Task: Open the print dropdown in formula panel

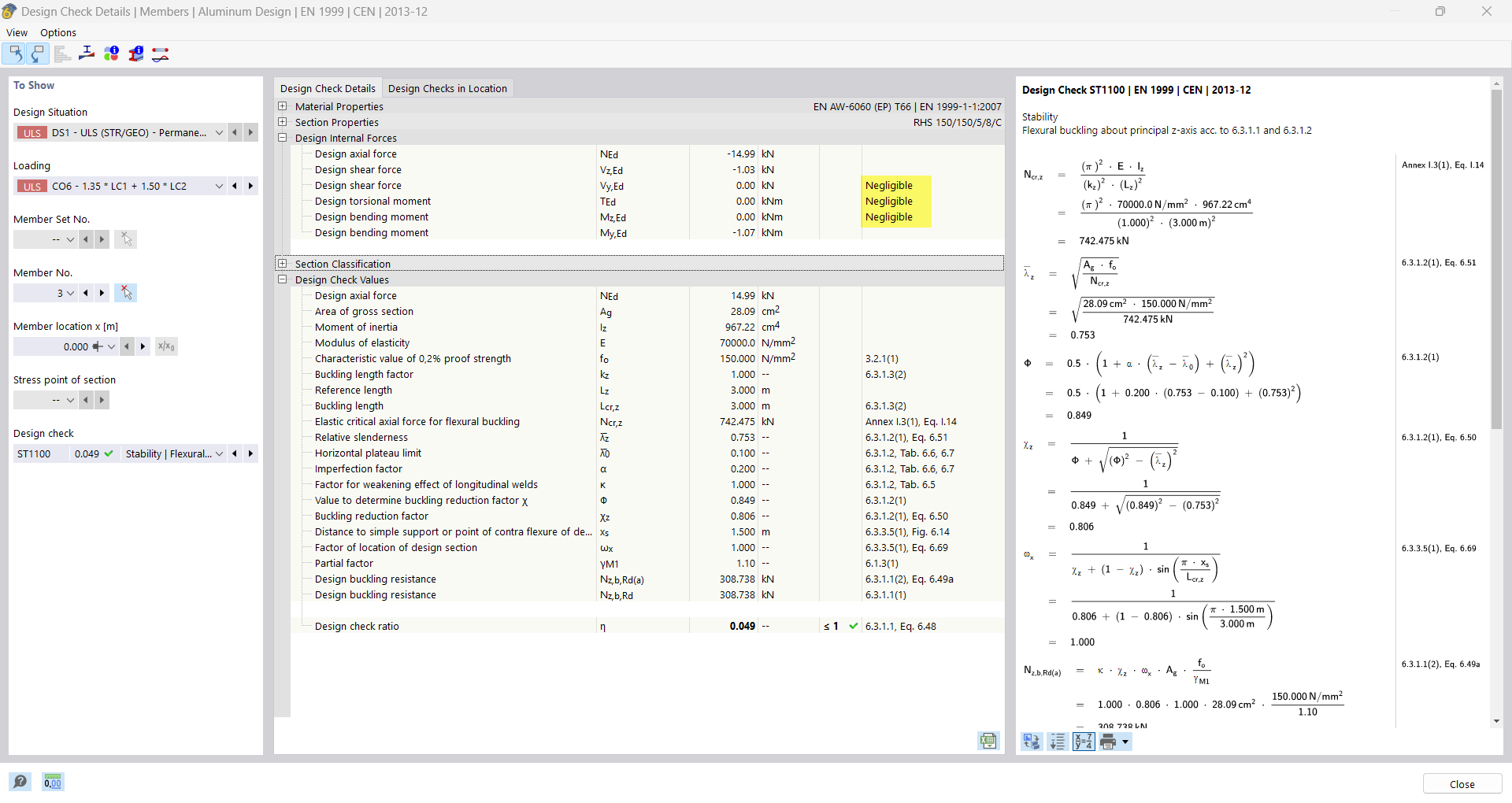Action: click(1124, 741)
